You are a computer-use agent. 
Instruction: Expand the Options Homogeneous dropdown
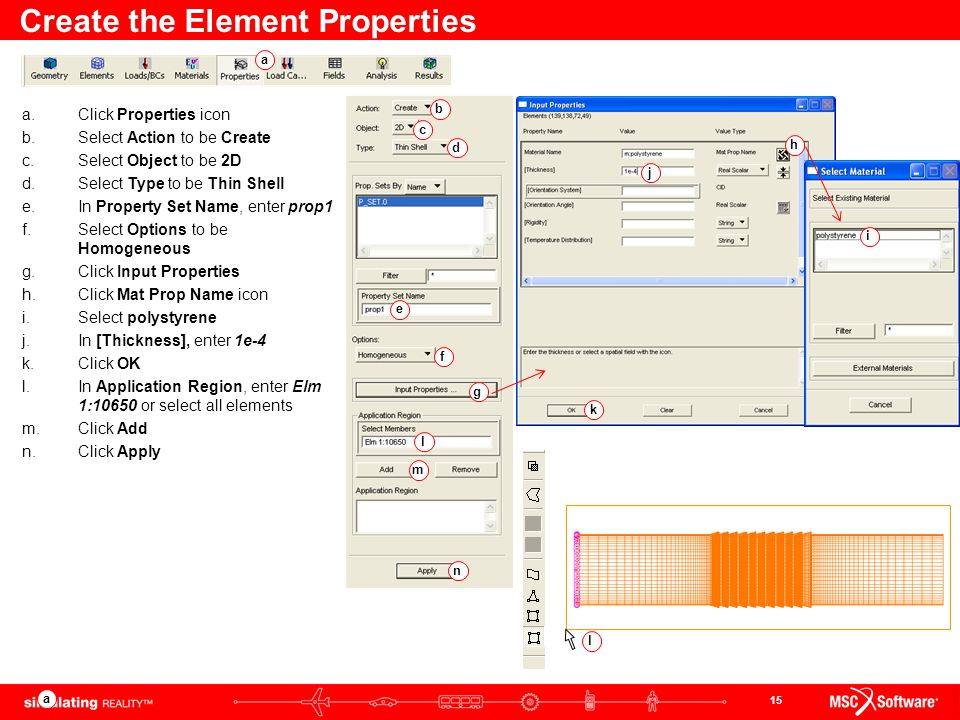394,354
